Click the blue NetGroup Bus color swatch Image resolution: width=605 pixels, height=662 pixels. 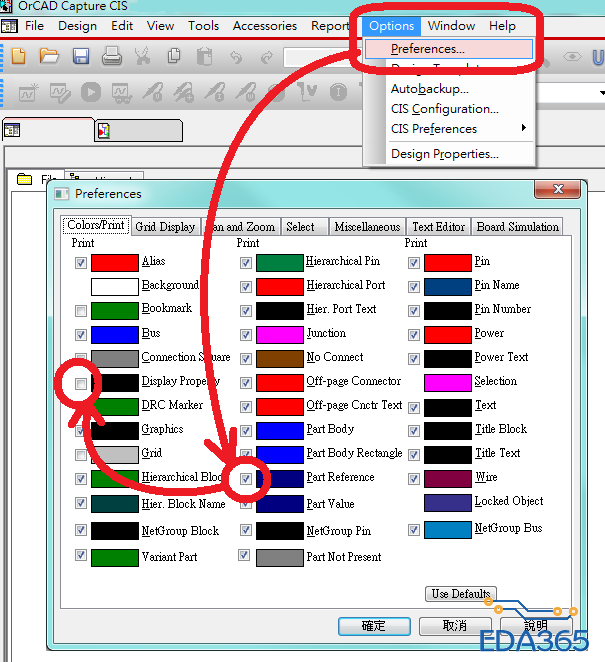(448, 530)
